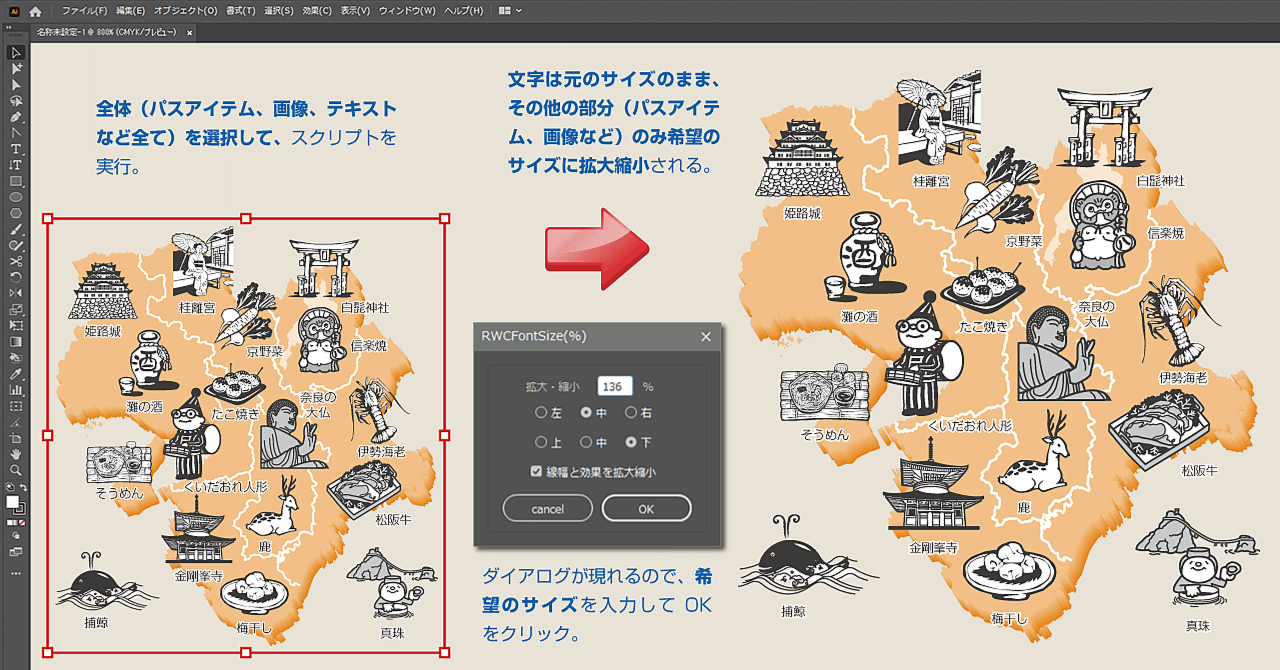1280x670 pixels.
Task: Click cancel in the RWCFontSize dialog
Action: click(x=547, y=508)
